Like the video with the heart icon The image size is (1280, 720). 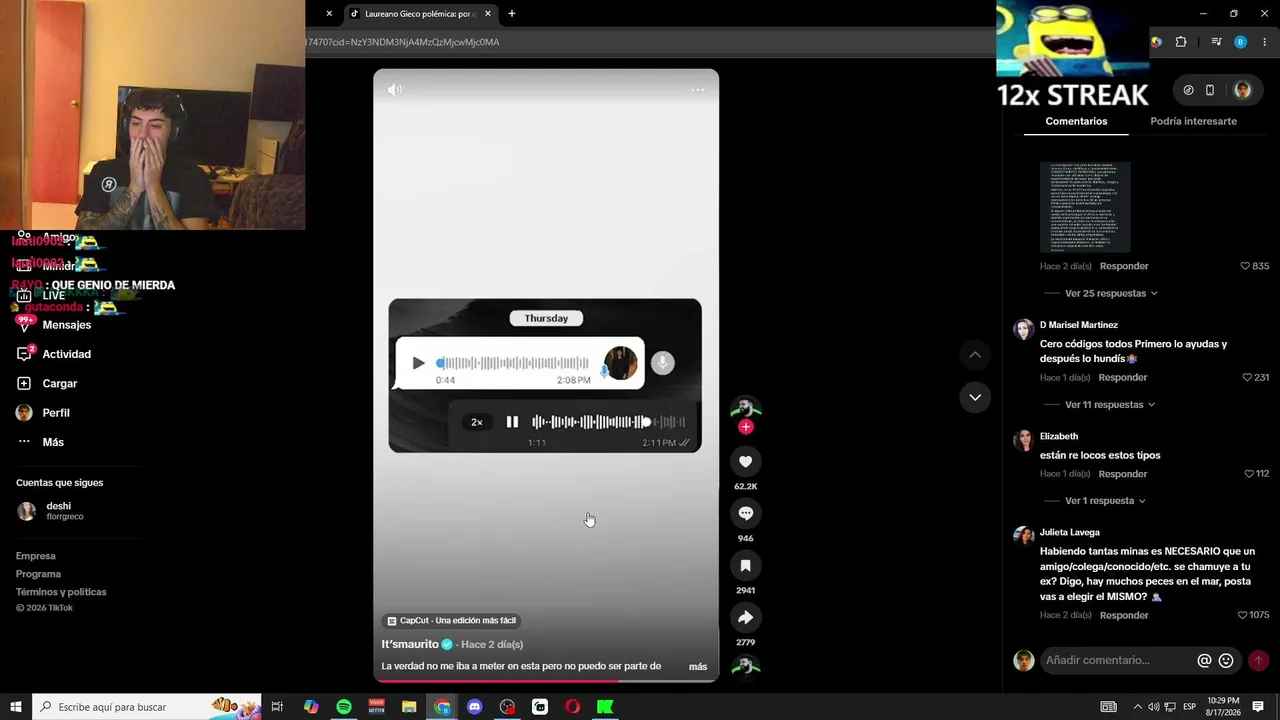tap(745, 461)
